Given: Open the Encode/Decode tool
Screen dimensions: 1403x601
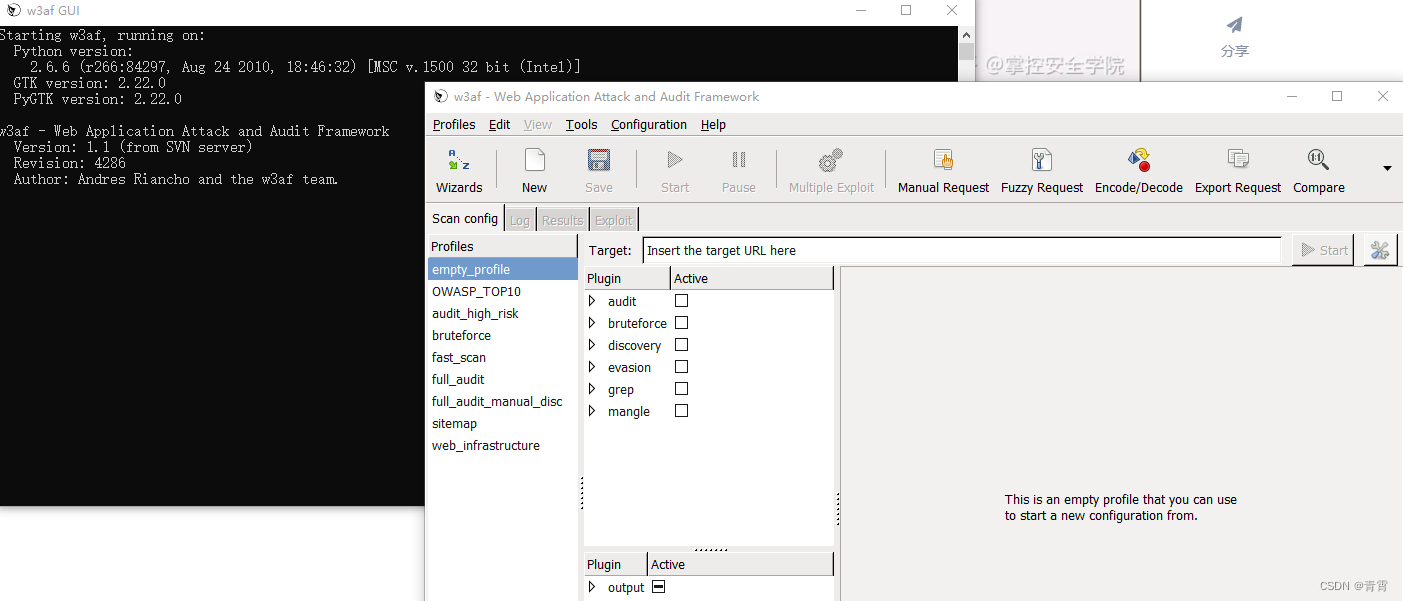Looking at the screenshot, I should pos(1139,160).
